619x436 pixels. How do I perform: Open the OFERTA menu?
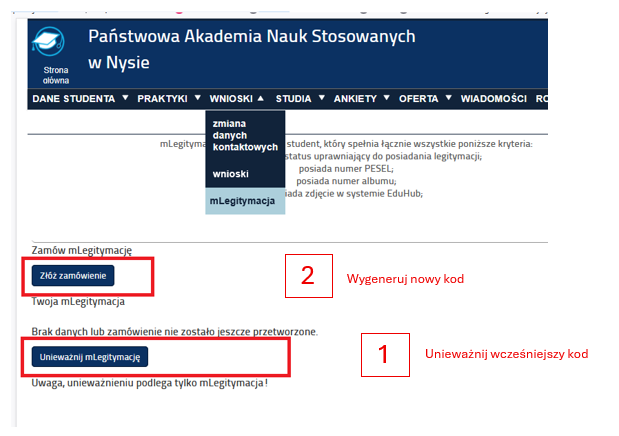pos(418,99)
